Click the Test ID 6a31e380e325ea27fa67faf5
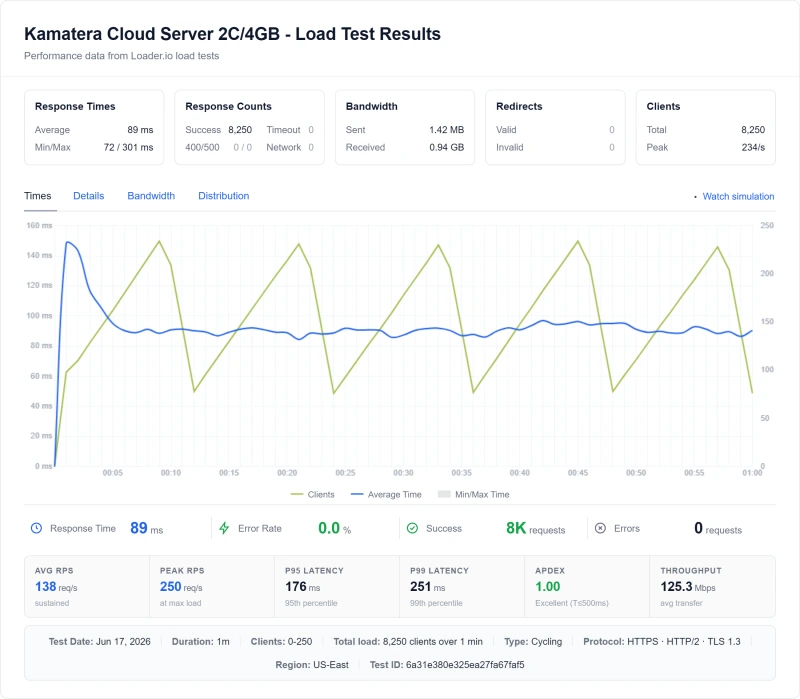 447,665
